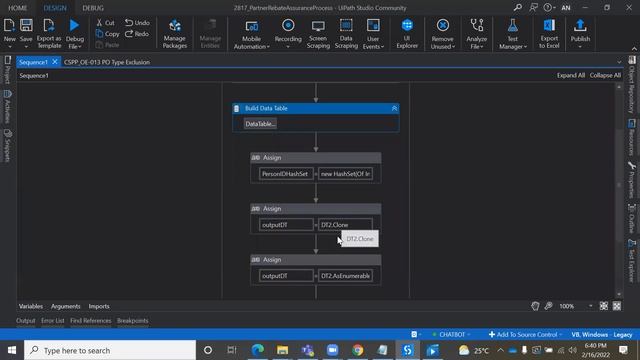Click DT2.AsEnumerable value field
Viewport: 640px width, 360px height.
click(345, 276)
